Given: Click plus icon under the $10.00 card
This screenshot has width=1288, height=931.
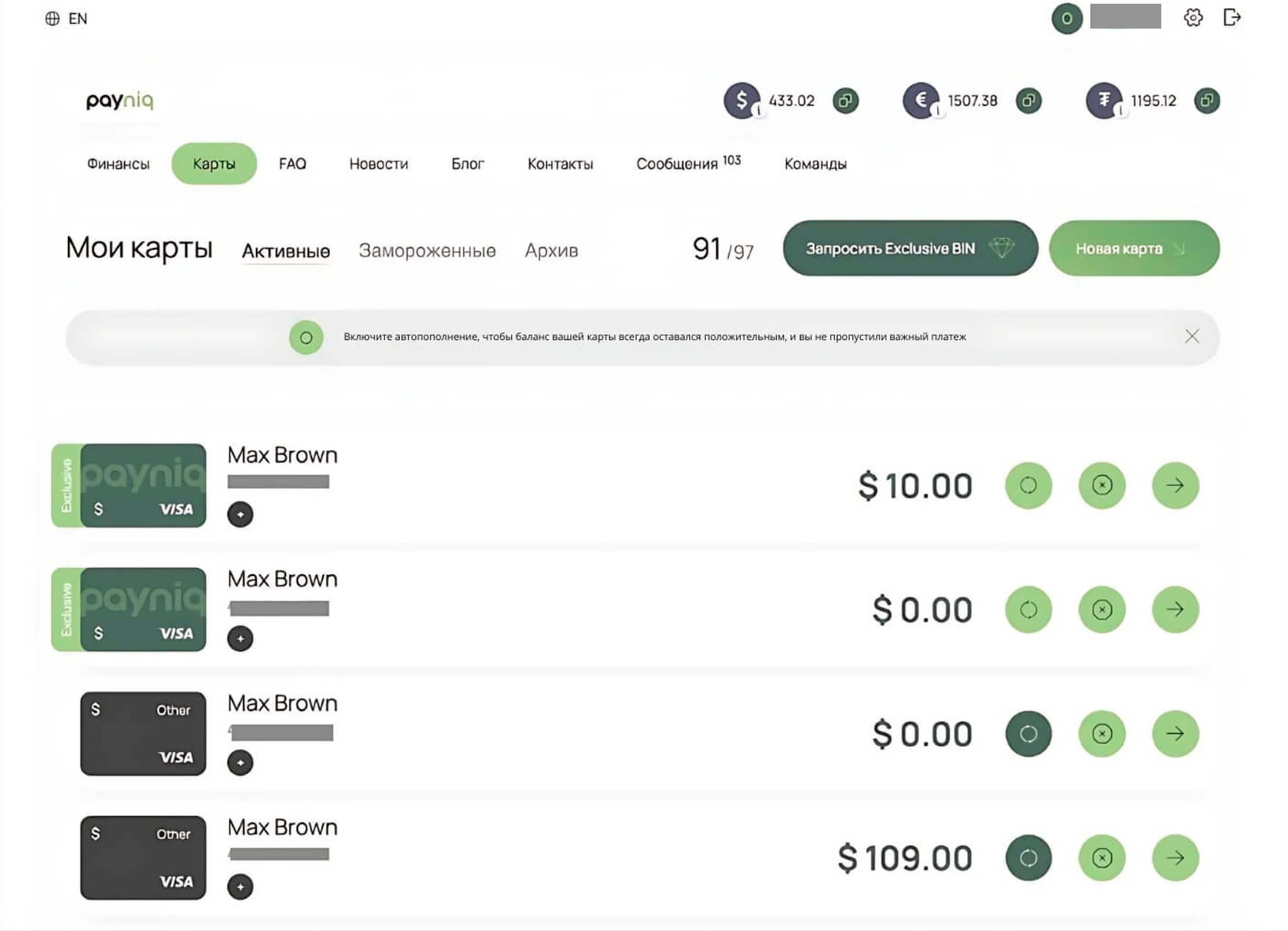Looking at the screenshot, I should [x=240, y=514].
